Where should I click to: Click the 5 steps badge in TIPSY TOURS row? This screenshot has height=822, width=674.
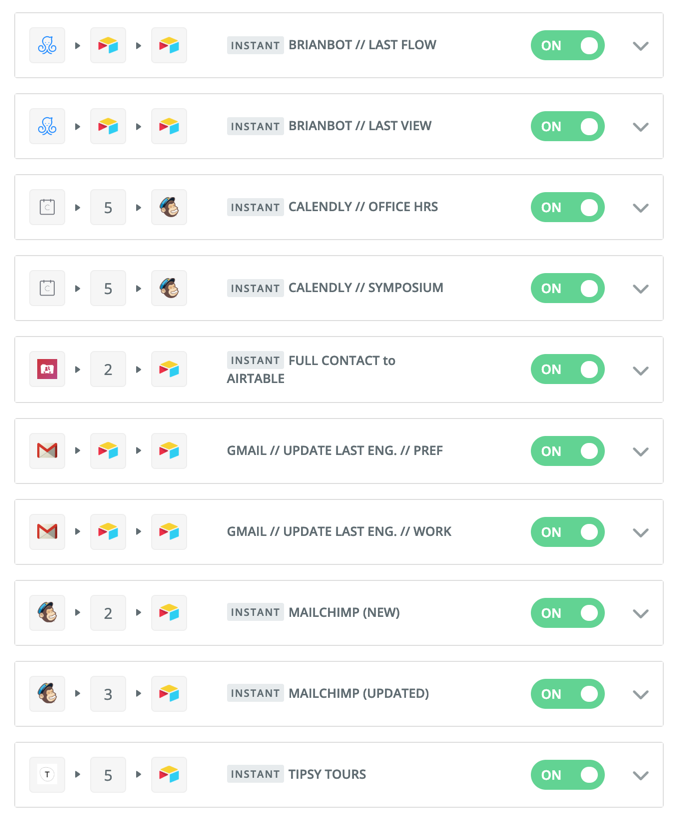(108, 775)
